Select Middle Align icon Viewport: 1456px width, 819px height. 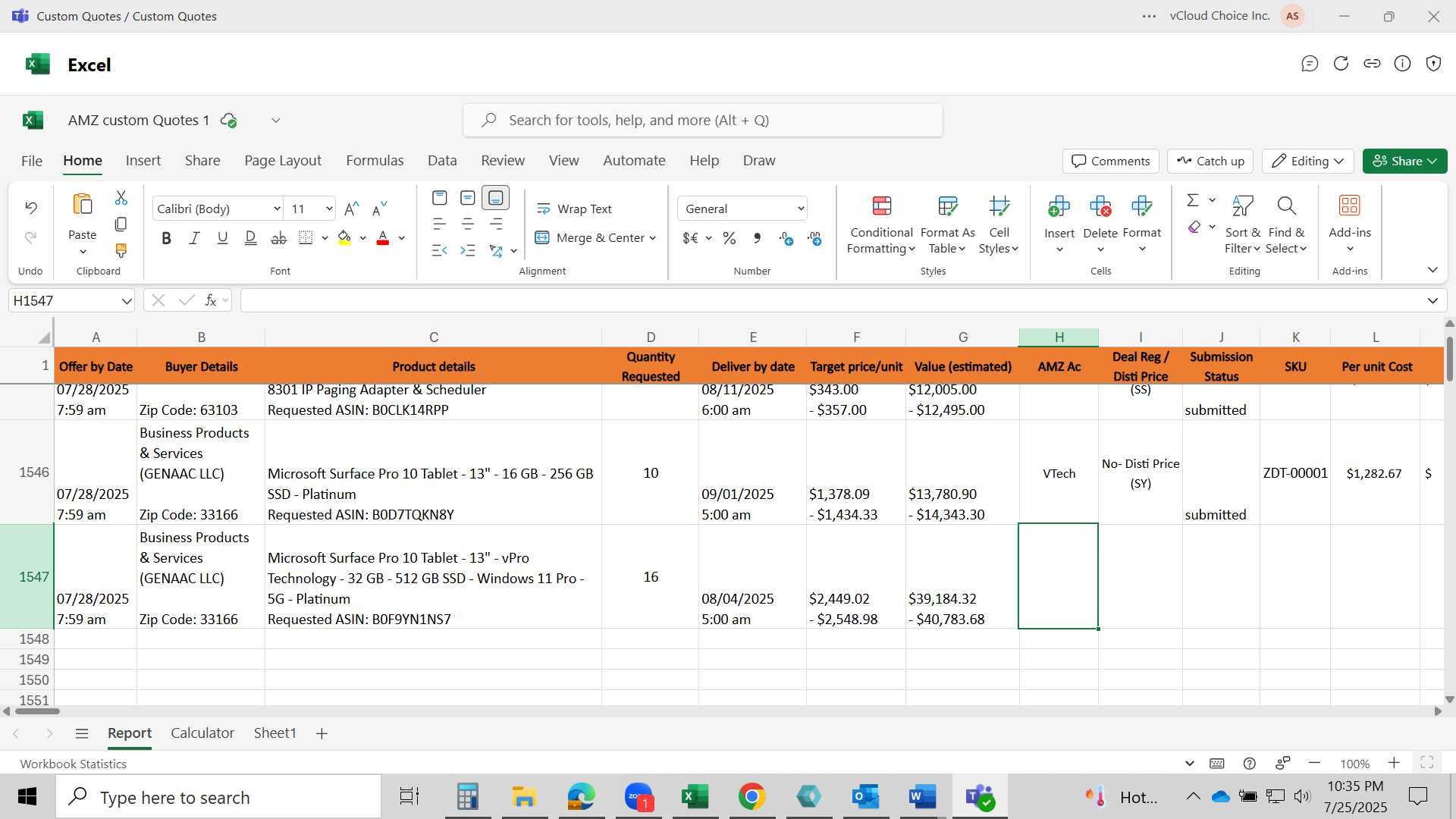(468, 198)
